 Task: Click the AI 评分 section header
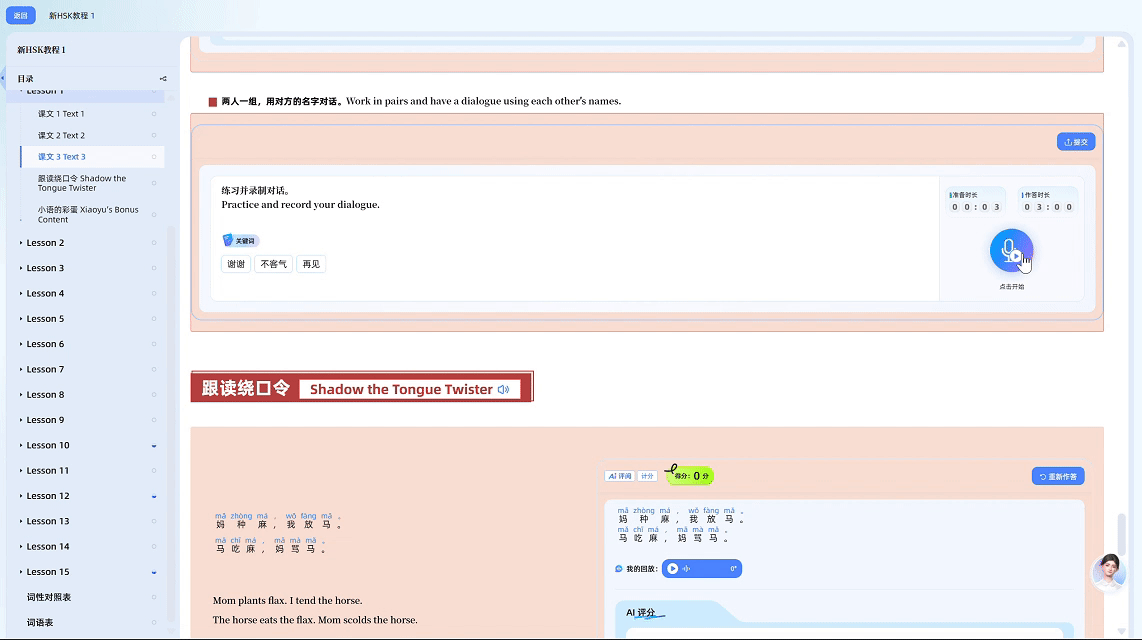click(x=641, y=613)
